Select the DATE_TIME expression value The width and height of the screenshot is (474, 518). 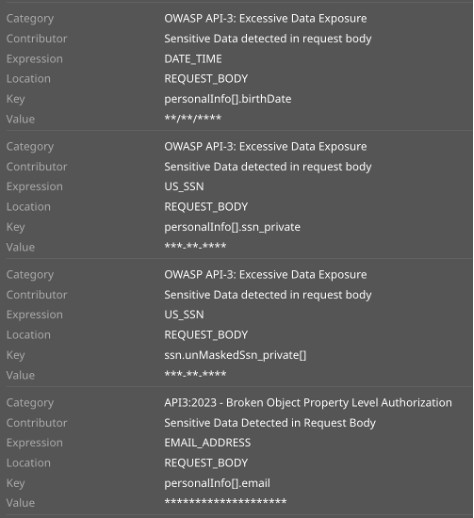(x=193, y=59)
